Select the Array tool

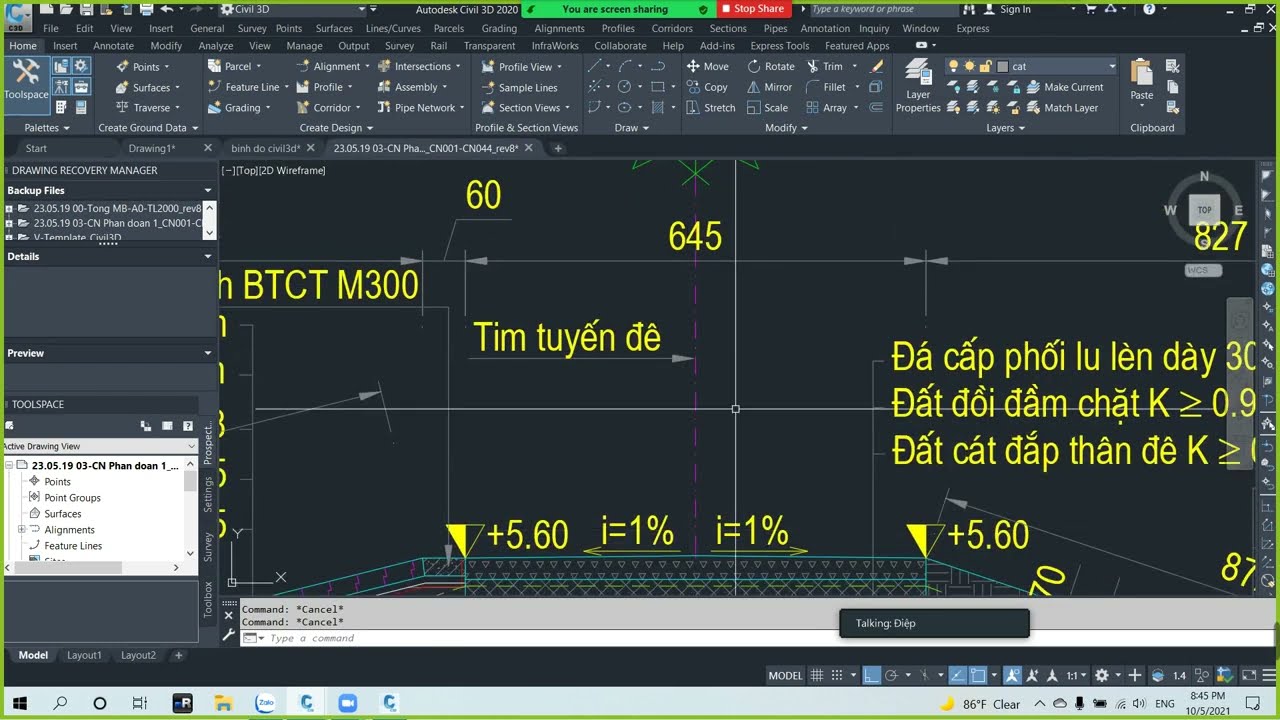pos(826,108)
